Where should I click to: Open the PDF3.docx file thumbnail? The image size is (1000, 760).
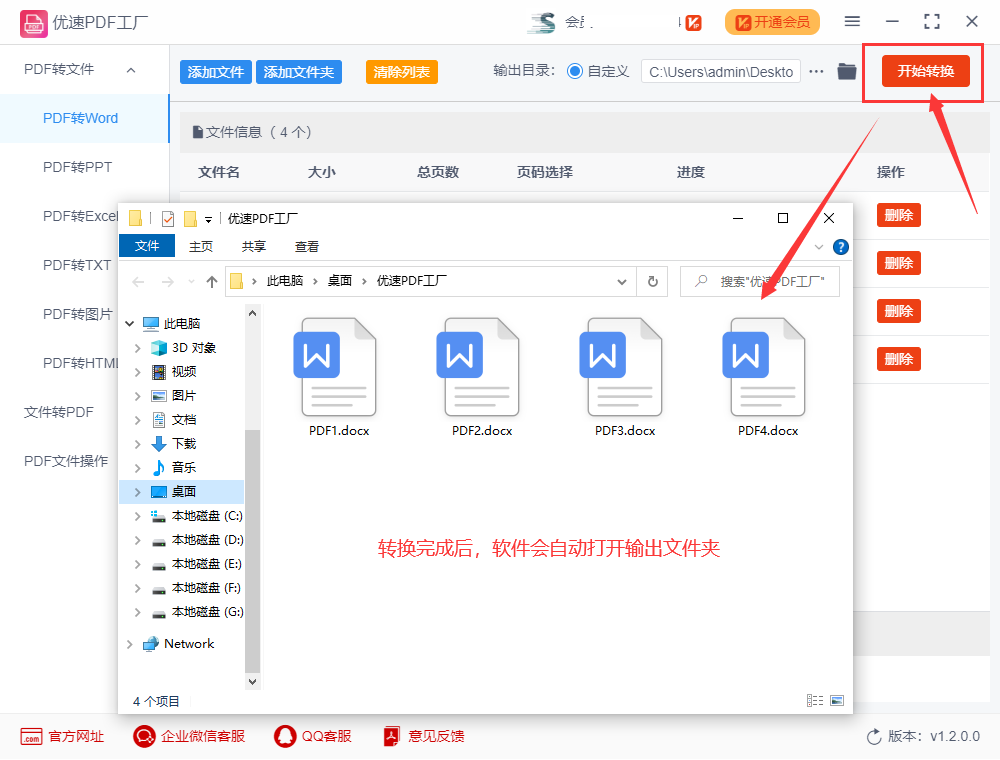pyautogui.click(x=624, y=367)
